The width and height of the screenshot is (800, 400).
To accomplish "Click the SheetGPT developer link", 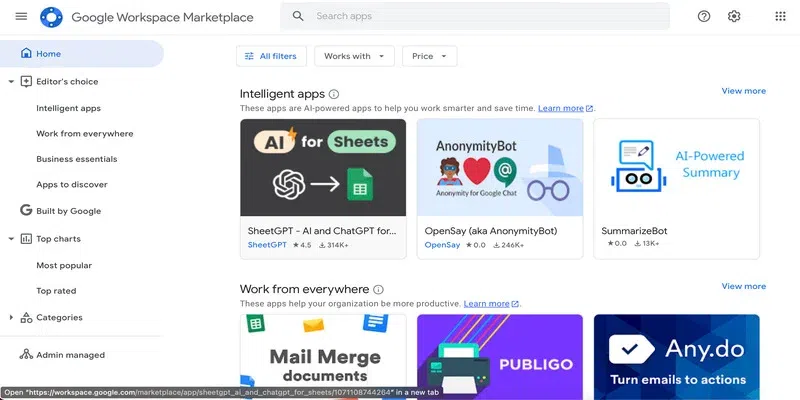I will click(x=267, y=245).
